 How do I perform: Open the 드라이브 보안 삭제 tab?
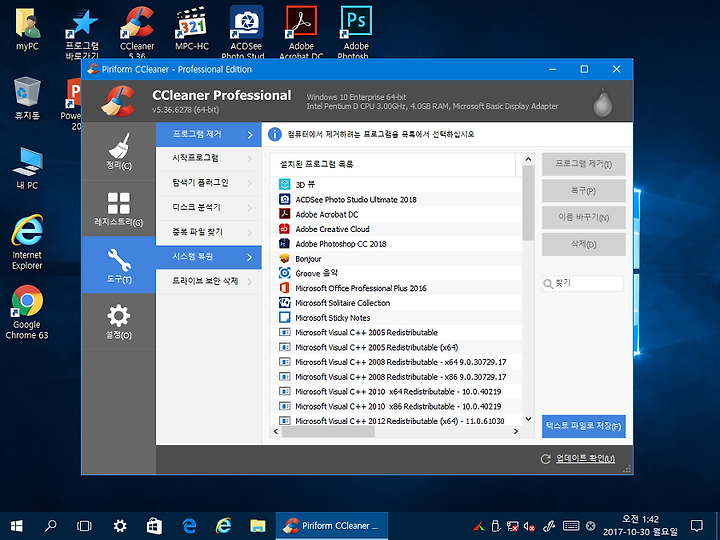209,281
